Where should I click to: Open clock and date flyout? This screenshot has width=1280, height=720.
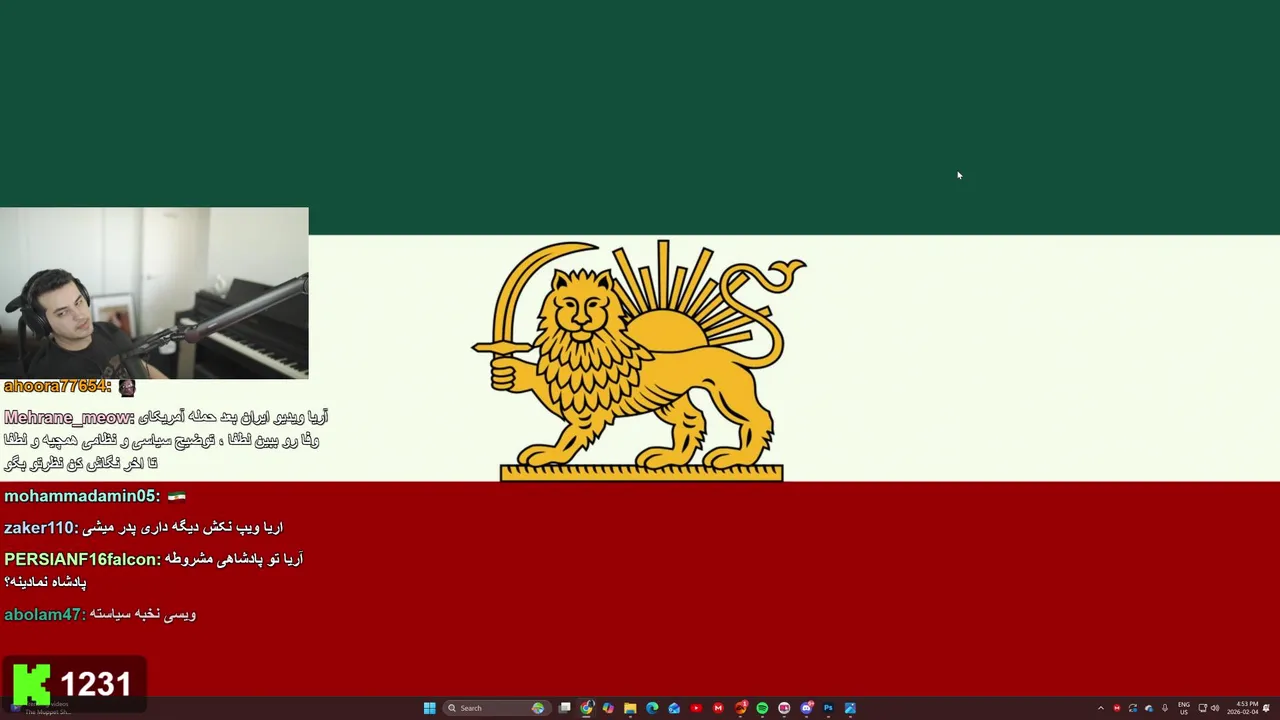(1243, 708)
